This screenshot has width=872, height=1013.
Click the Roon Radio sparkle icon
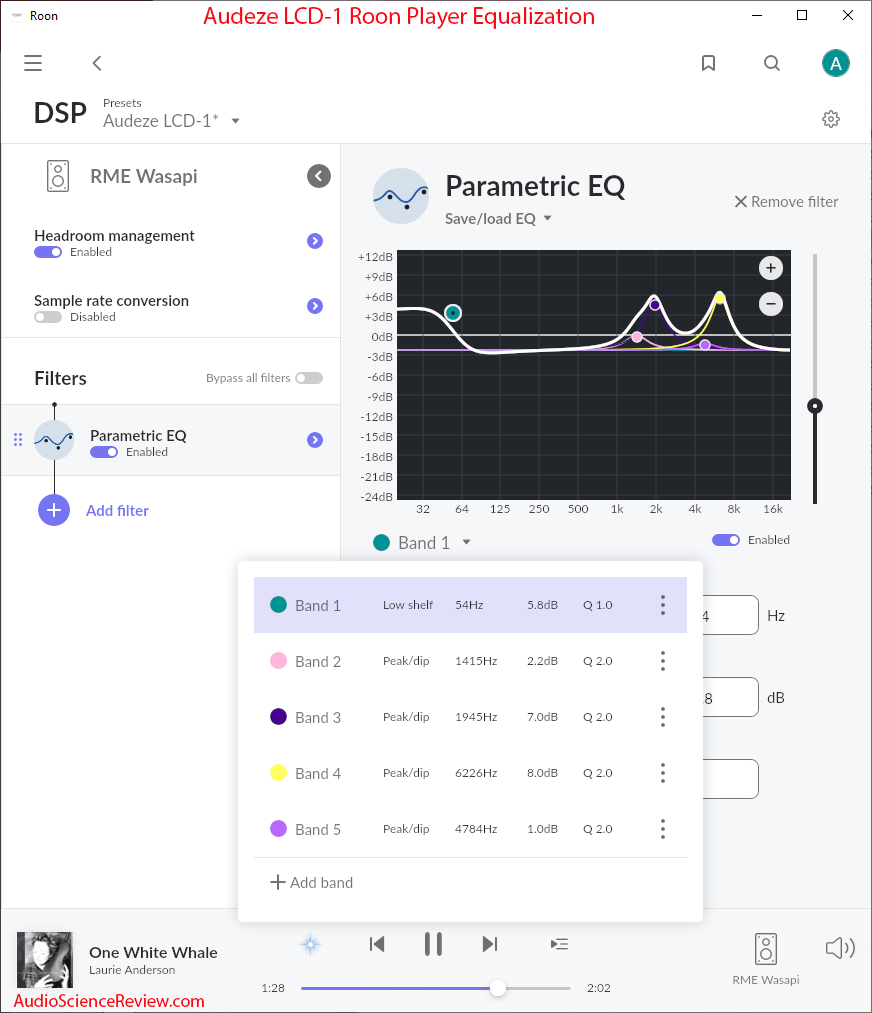tap(311, 945)
